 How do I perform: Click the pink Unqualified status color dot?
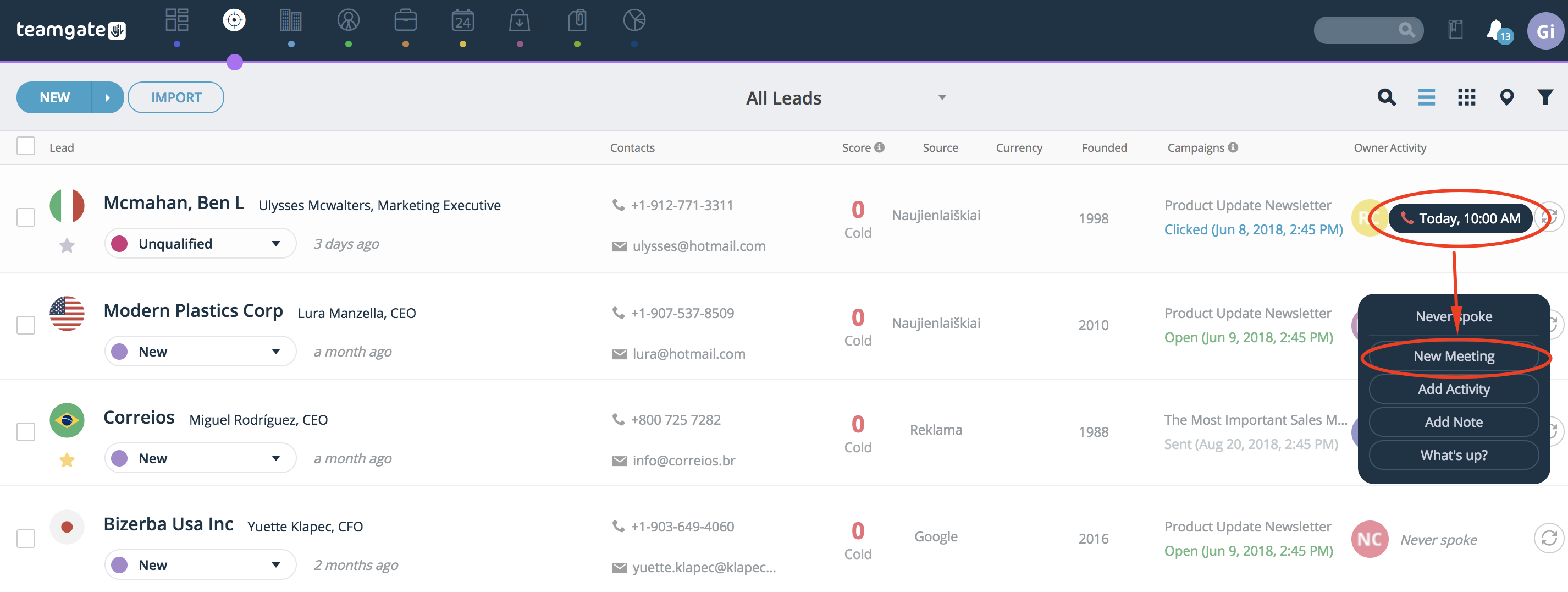click(119, 244)
